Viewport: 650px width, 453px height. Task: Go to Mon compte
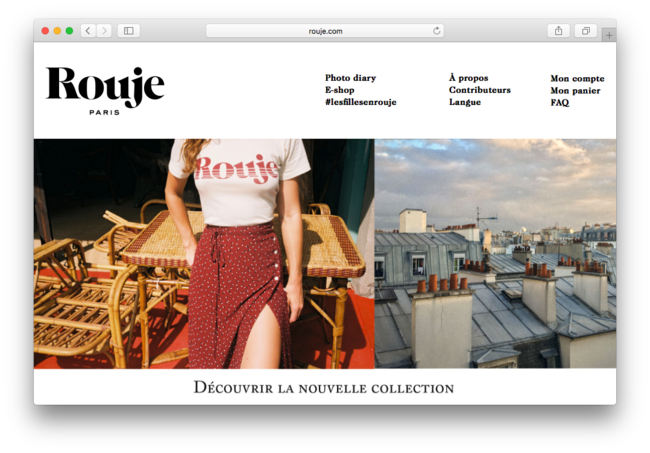[577, 78]
